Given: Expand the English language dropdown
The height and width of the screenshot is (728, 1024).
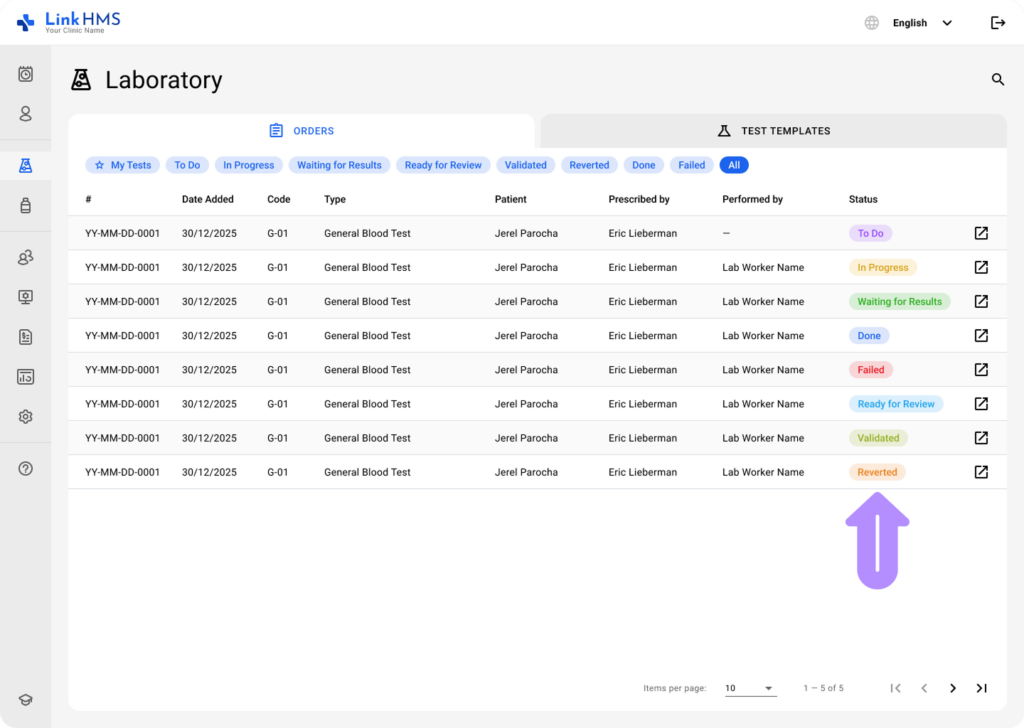Looking at the screenshot, I should (920, 23).
